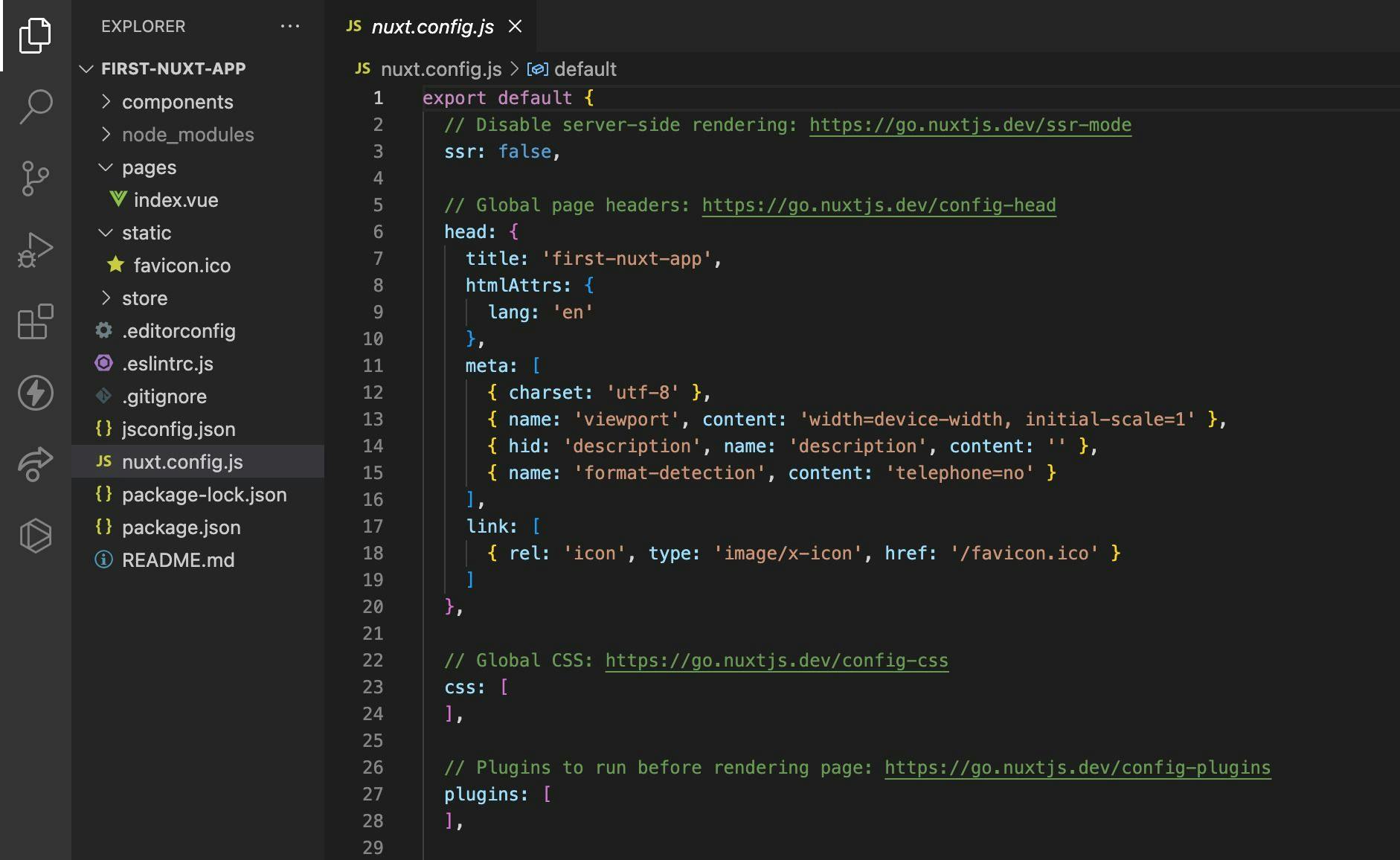Open the lightning bolt extension panel
Viewport: 1400px width, 860px height.
click(35, 393)
